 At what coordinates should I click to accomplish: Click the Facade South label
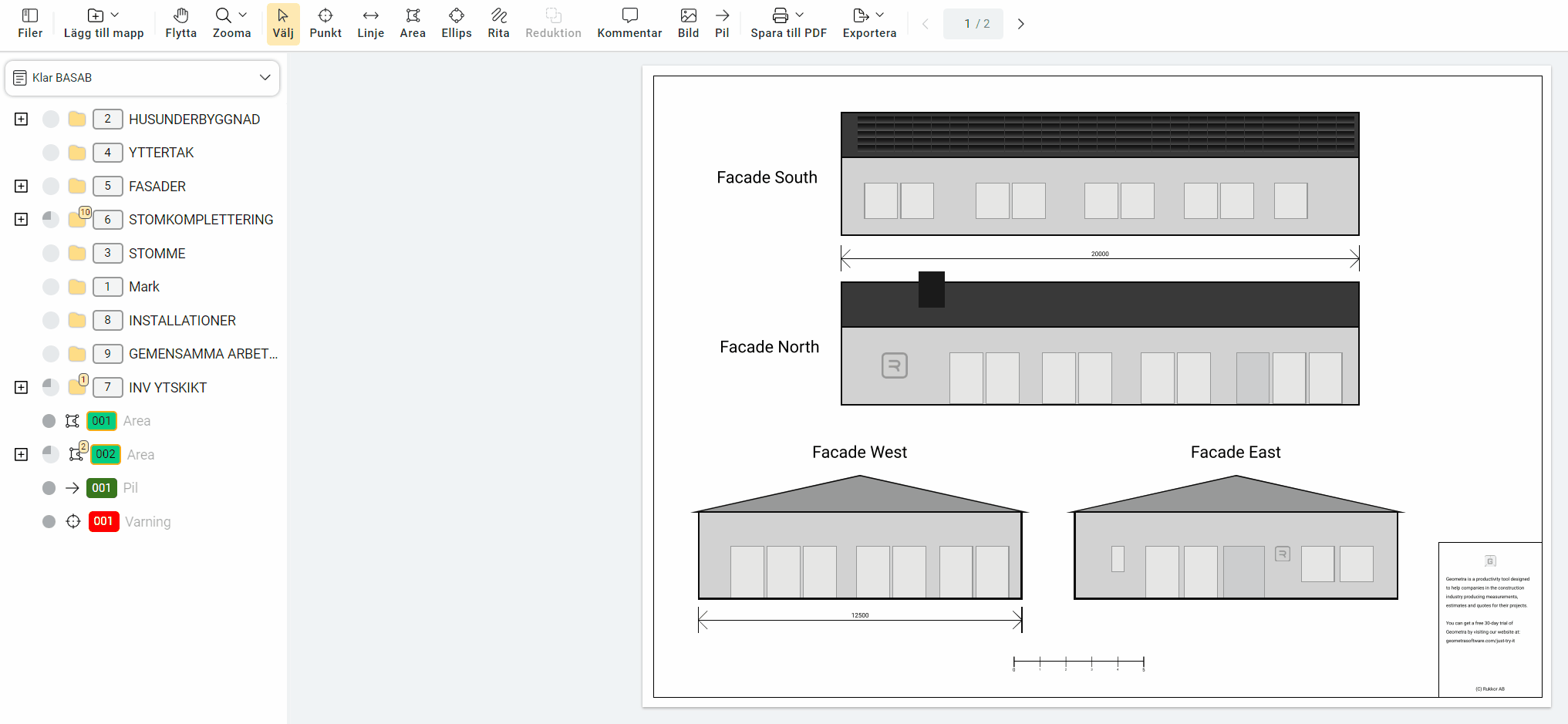(x=767, y=177)
